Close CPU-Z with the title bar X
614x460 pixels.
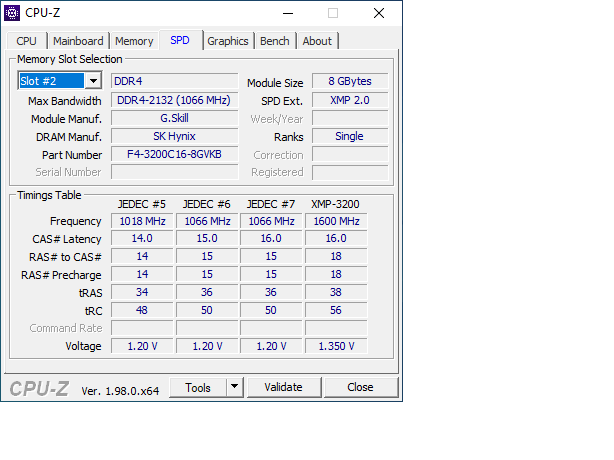[x=379, y=13]
